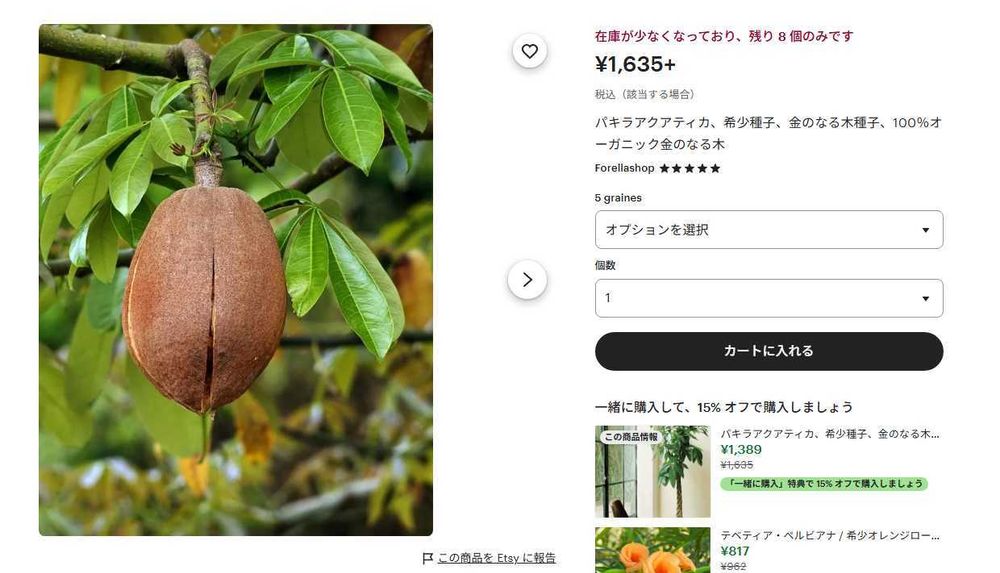Click the flag icon beside the report link
The height and width of the screenshot is (573, 1000).
coord(428,558)
